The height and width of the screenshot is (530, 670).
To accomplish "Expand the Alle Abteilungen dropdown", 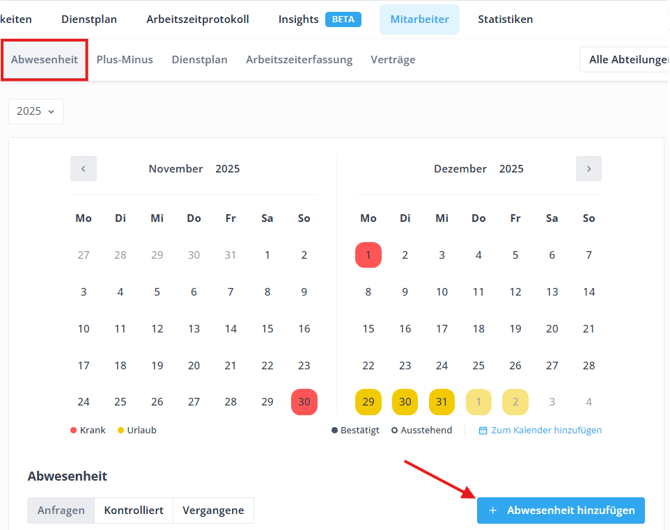I will click(x=626, y=60).
